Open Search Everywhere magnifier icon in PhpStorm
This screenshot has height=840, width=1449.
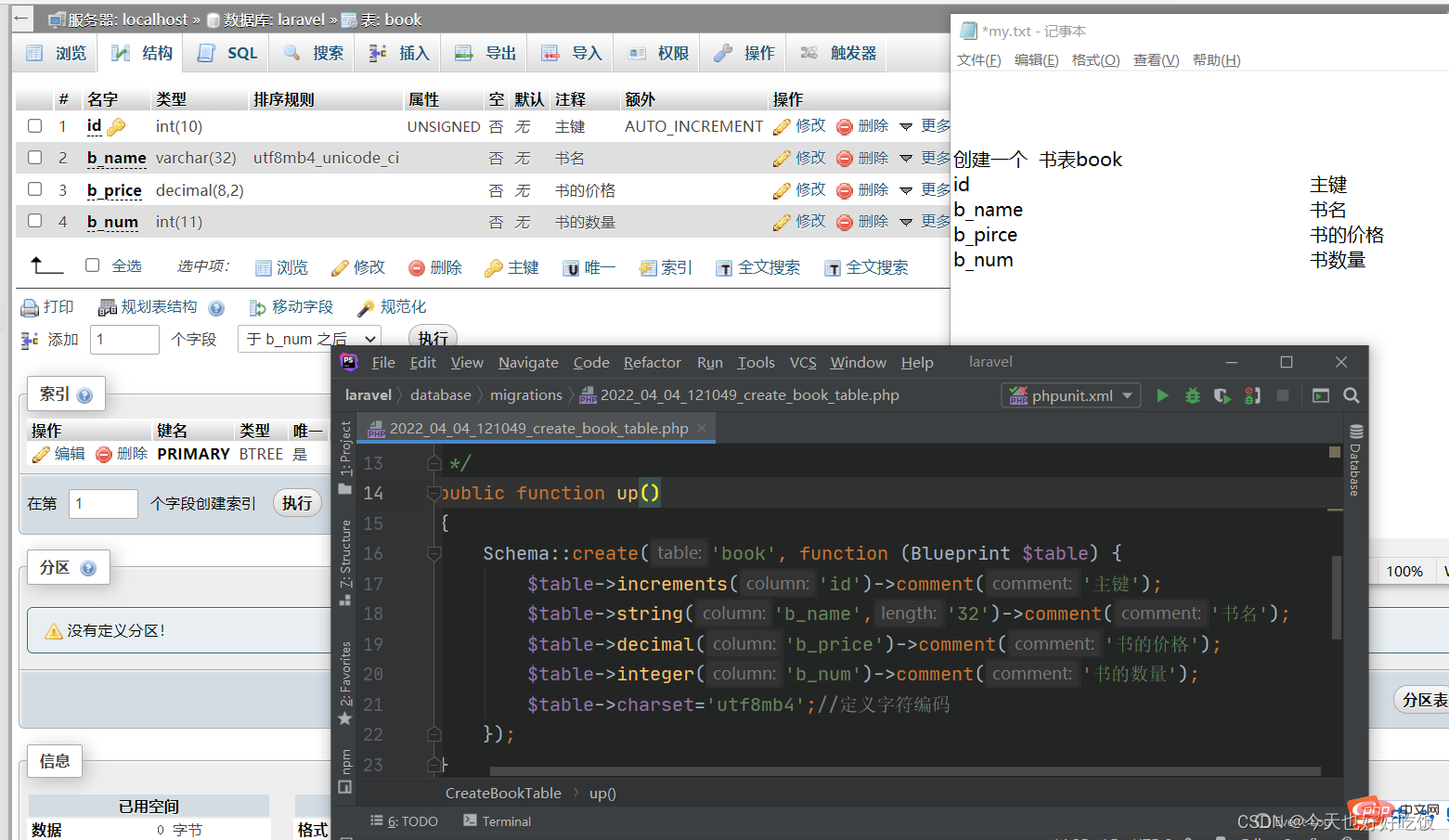tap(1352, 395)
